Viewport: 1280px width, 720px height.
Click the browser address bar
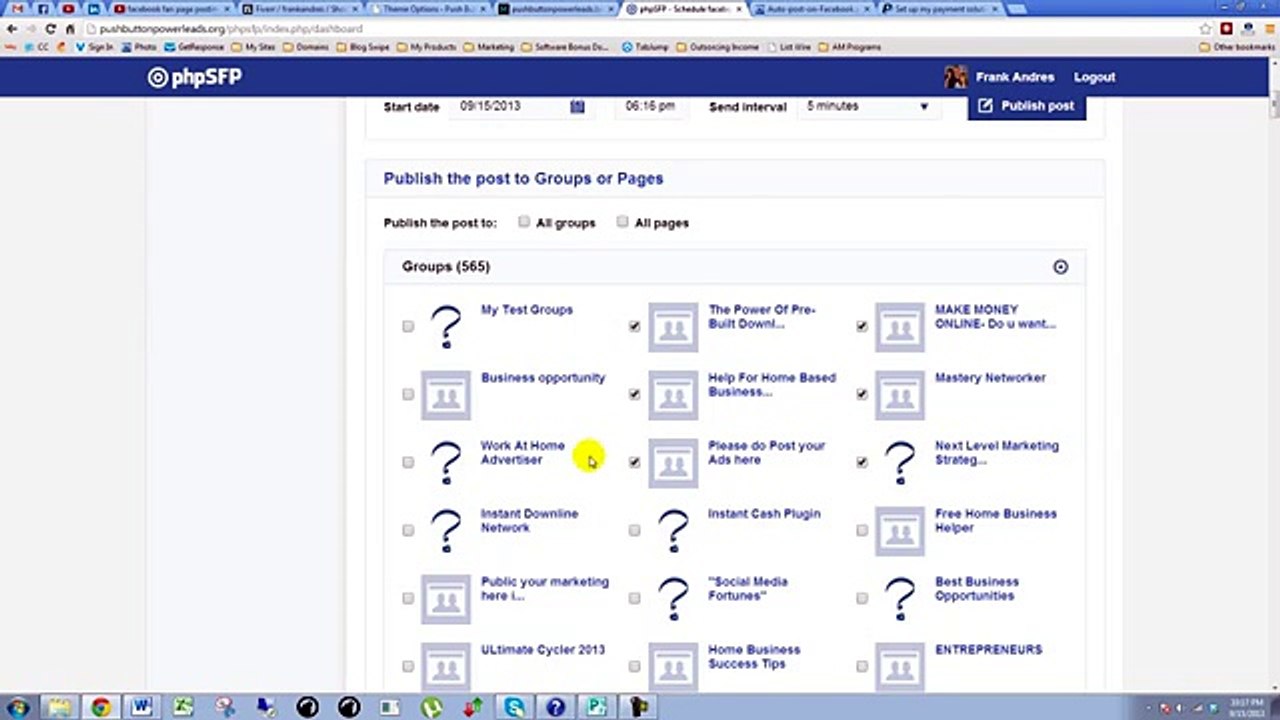tap(640, 29)
